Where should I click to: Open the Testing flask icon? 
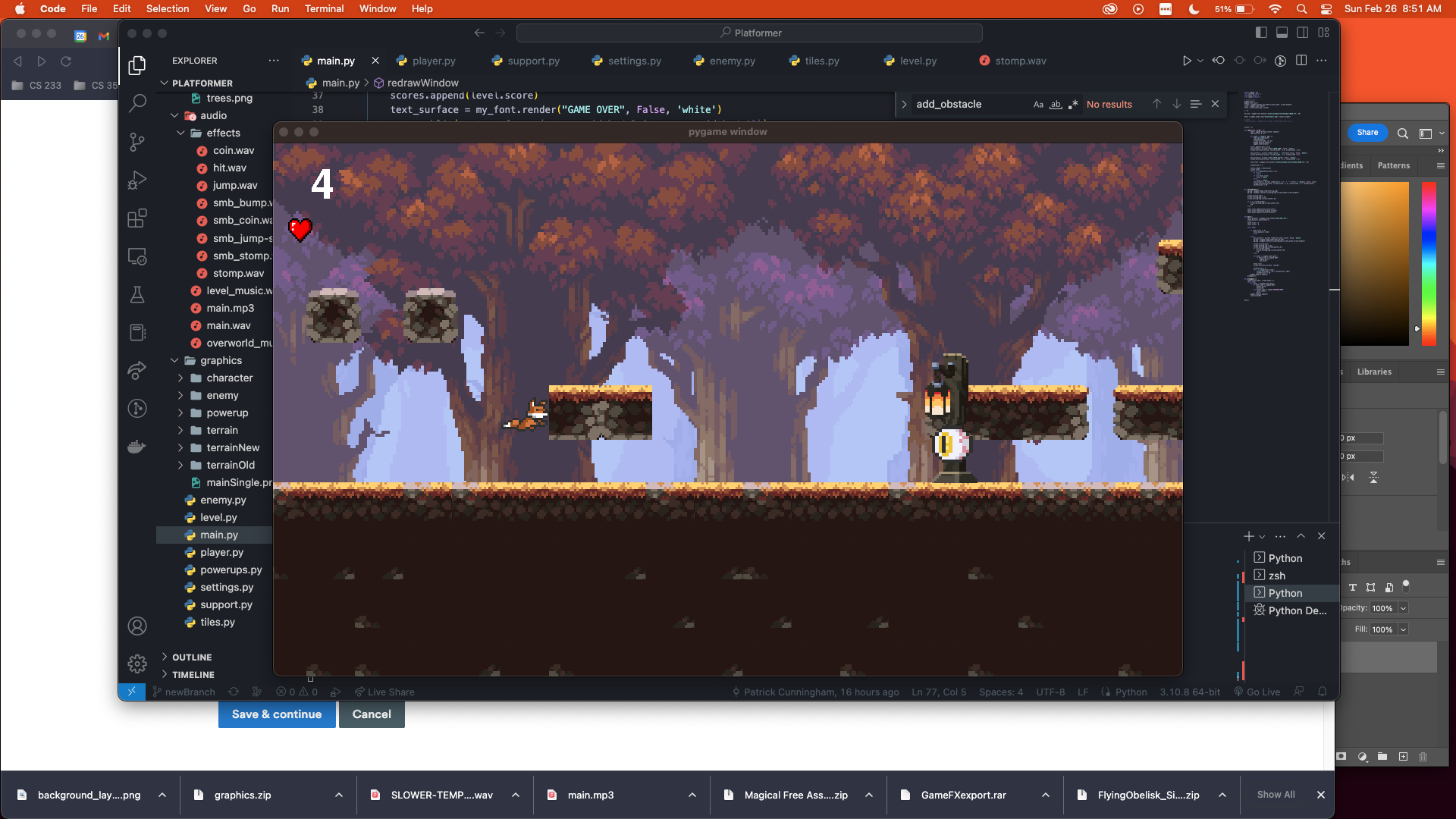[137, 295]
